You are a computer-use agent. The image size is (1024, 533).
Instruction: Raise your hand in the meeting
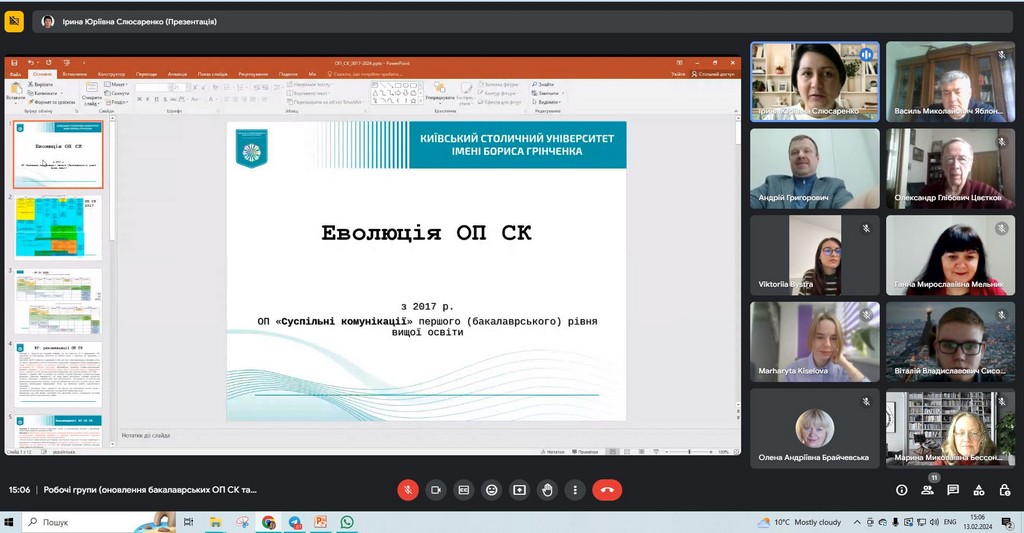tap(547, 490)
